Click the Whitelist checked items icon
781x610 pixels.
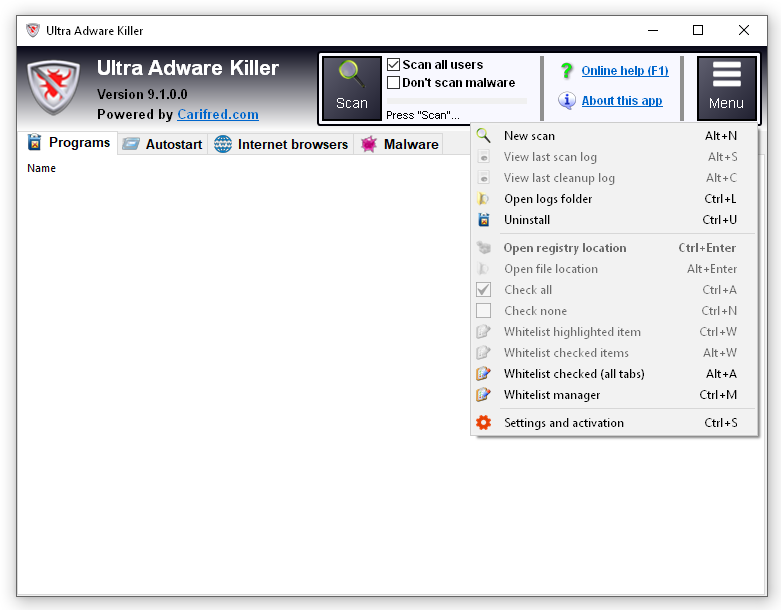pos(483,353)
